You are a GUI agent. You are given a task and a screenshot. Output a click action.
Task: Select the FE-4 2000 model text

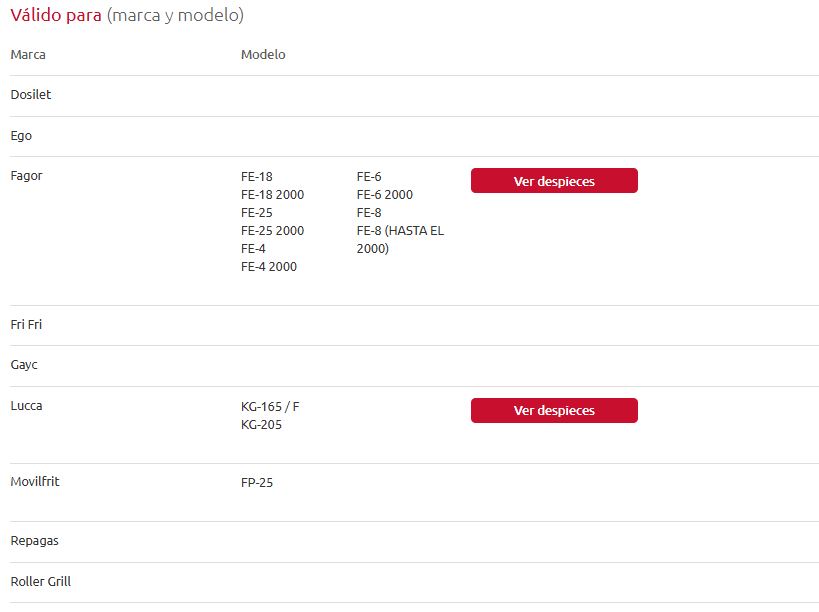(269, 267)
